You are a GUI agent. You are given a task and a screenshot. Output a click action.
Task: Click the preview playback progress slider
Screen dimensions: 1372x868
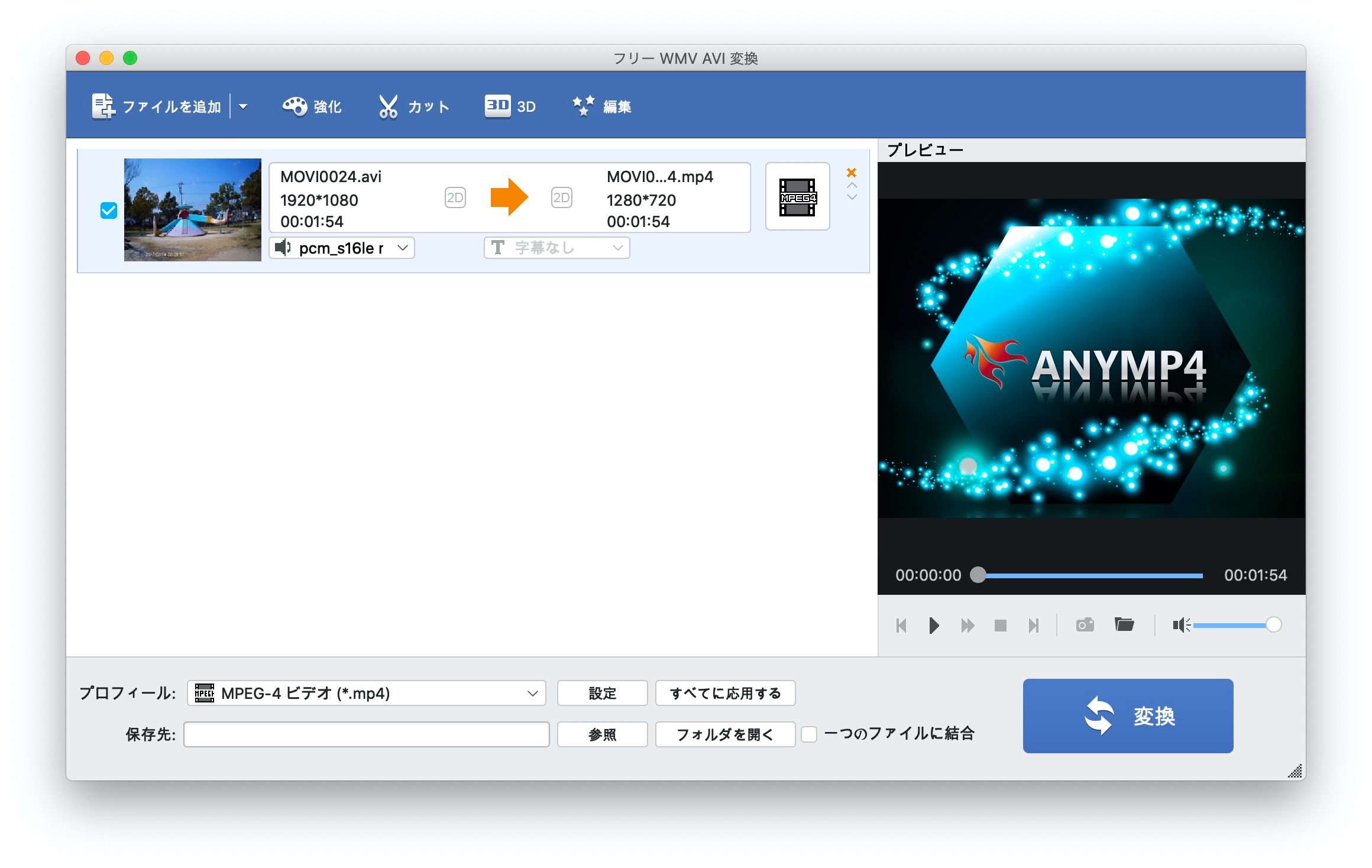1089,575
